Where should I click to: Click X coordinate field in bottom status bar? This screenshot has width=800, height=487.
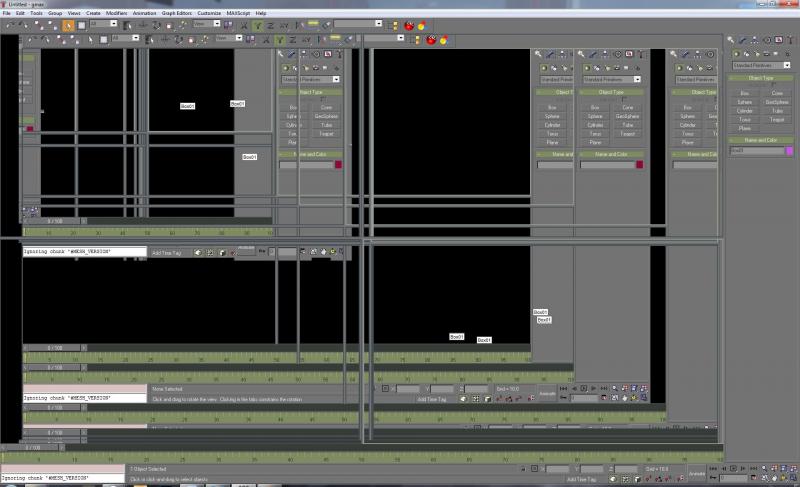[x=557, y=469]
